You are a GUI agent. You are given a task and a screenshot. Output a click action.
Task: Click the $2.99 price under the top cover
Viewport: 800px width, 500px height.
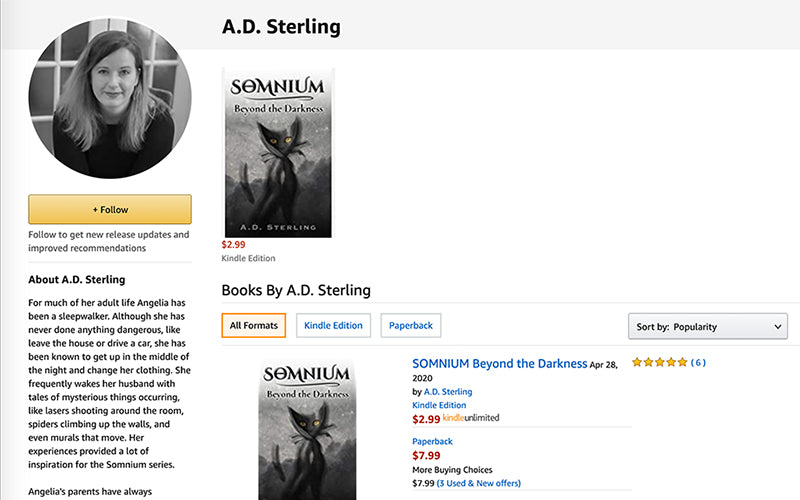233,244
